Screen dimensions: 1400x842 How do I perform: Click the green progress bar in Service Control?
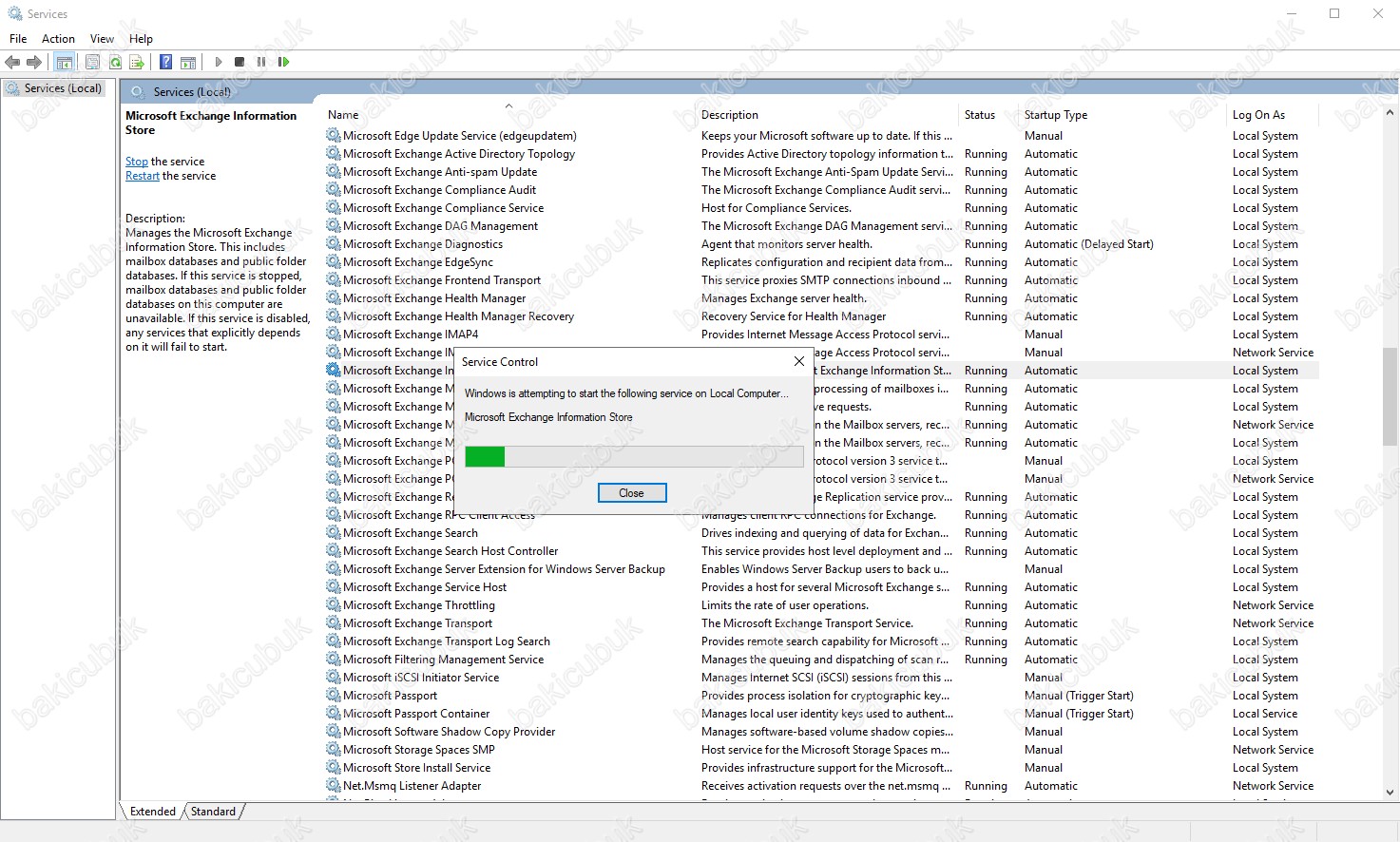[485, 457]
